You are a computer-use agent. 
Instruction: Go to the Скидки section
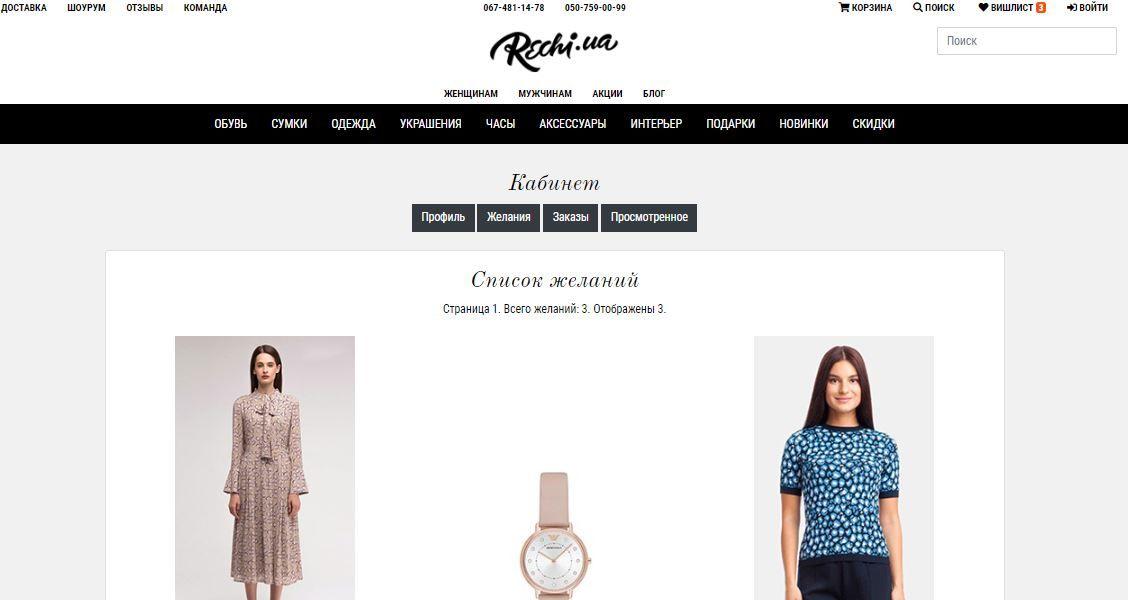pyautogui.click(x=873, y=124)
